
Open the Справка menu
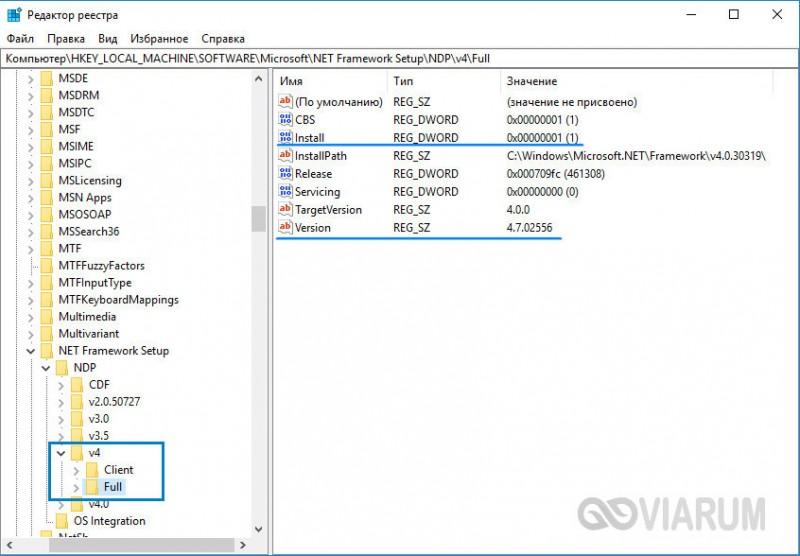tap(223, 39)
